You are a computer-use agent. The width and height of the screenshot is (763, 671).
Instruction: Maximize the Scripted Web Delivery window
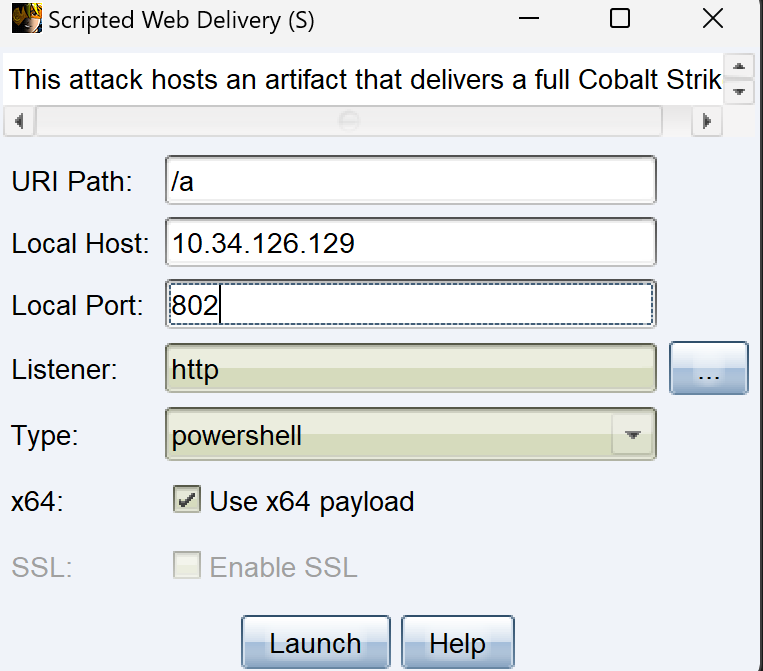point(619,18)
